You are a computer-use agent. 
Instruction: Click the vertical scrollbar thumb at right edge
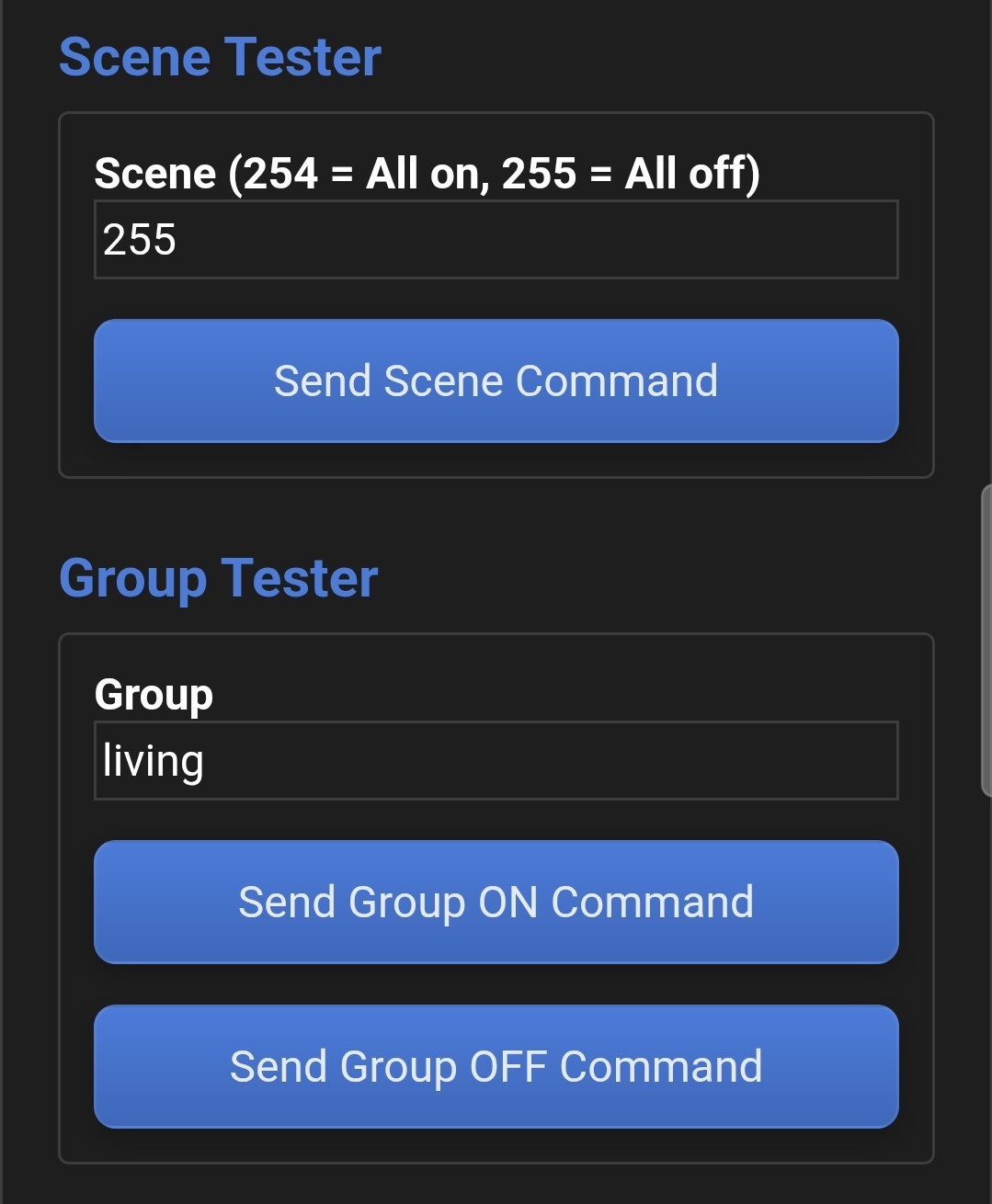(986, 641)
